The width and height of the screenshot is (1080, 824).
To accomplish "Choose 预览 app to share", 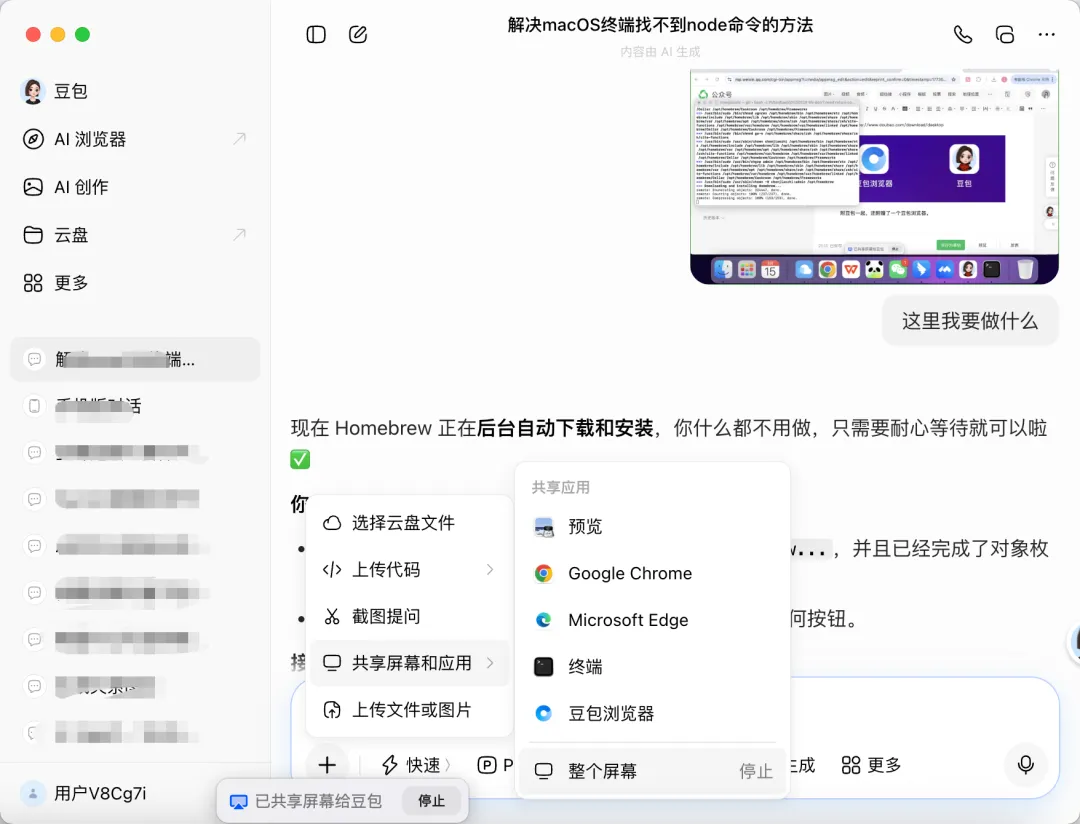I will coord(652,527).
